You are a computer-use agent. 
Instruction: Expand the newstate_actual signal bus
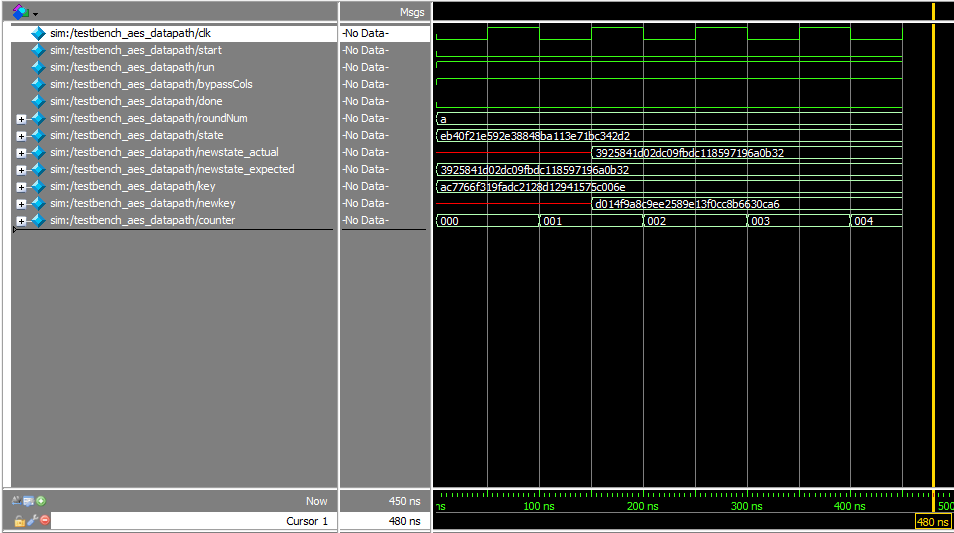point(21,153)
